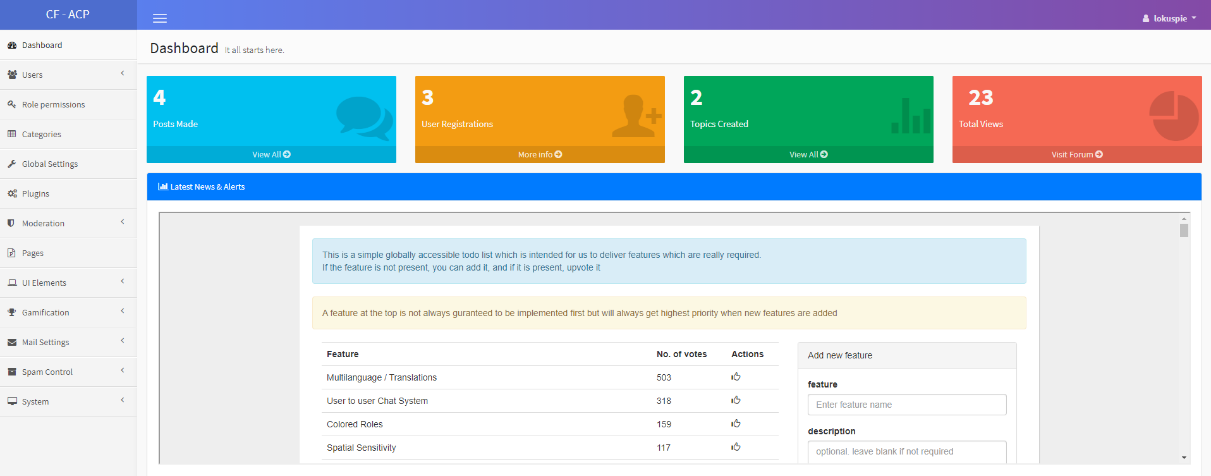Click the Users group icon in sidebar

12,75
